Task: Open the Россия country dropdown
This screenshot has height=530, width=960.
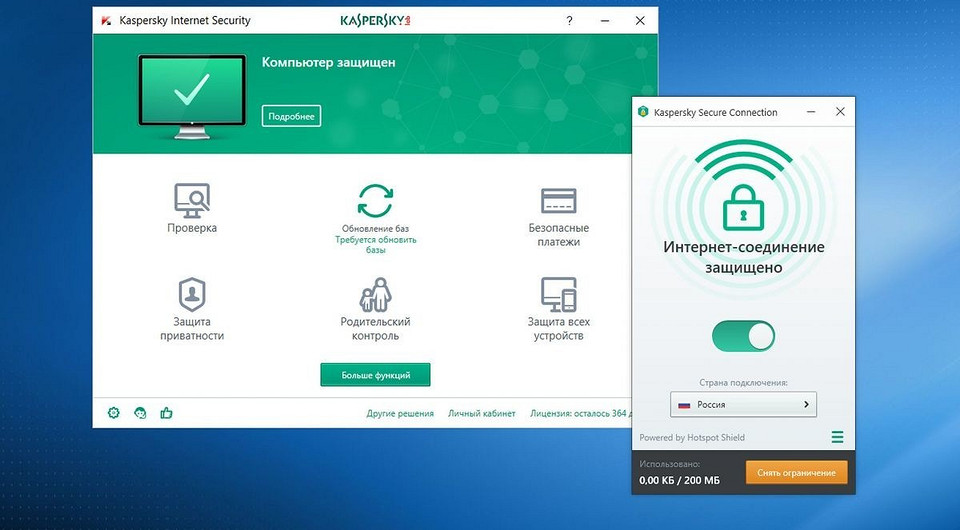Action: point(743,405)
